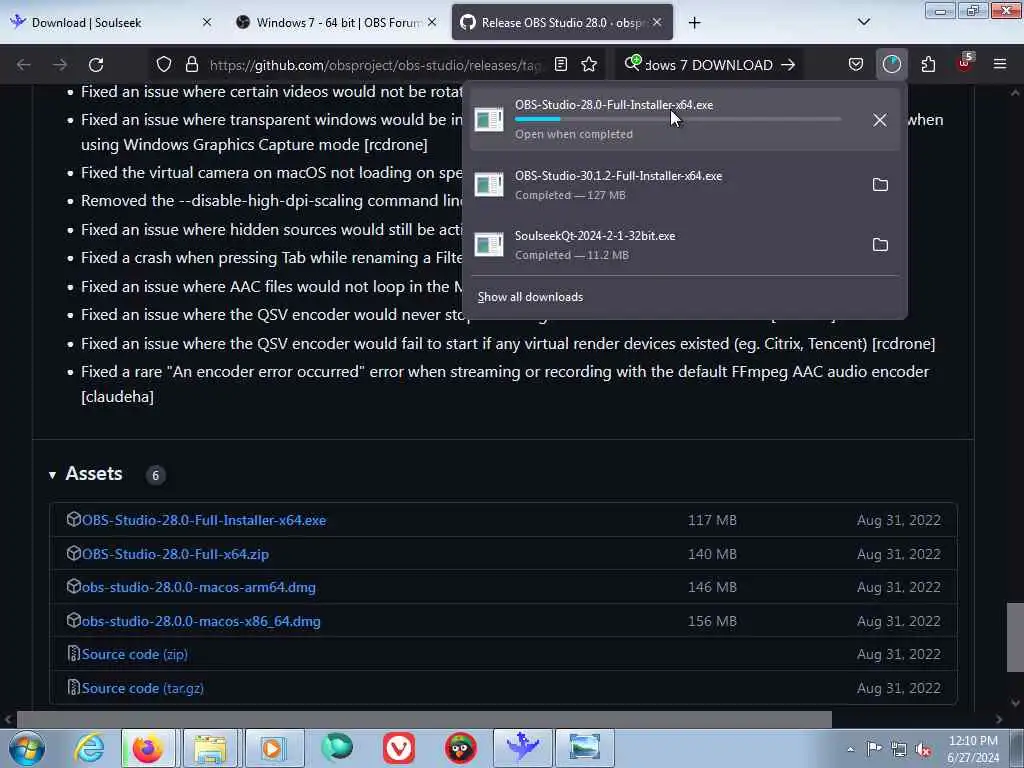Click the vertical page scrollbar thumb
Image resolution: width=1024 pixels, height=768 pixels.
pyautogui.click(x=1015, y=637)
